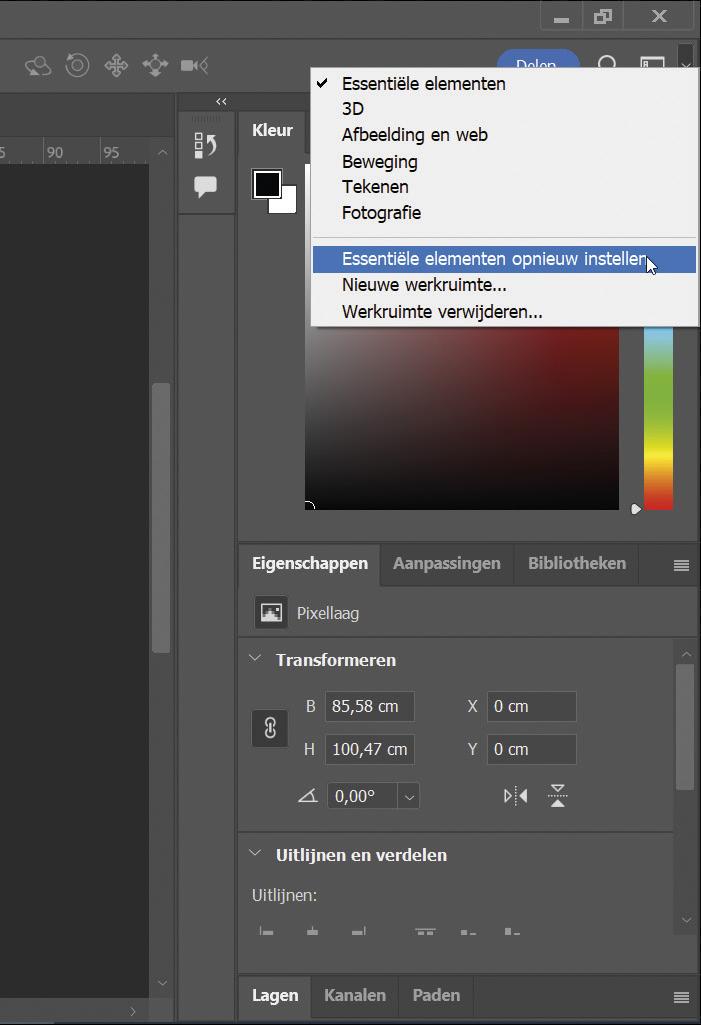Click the X position field
This screenshot has height=1025, width=701.
click(x=532, y=707)
